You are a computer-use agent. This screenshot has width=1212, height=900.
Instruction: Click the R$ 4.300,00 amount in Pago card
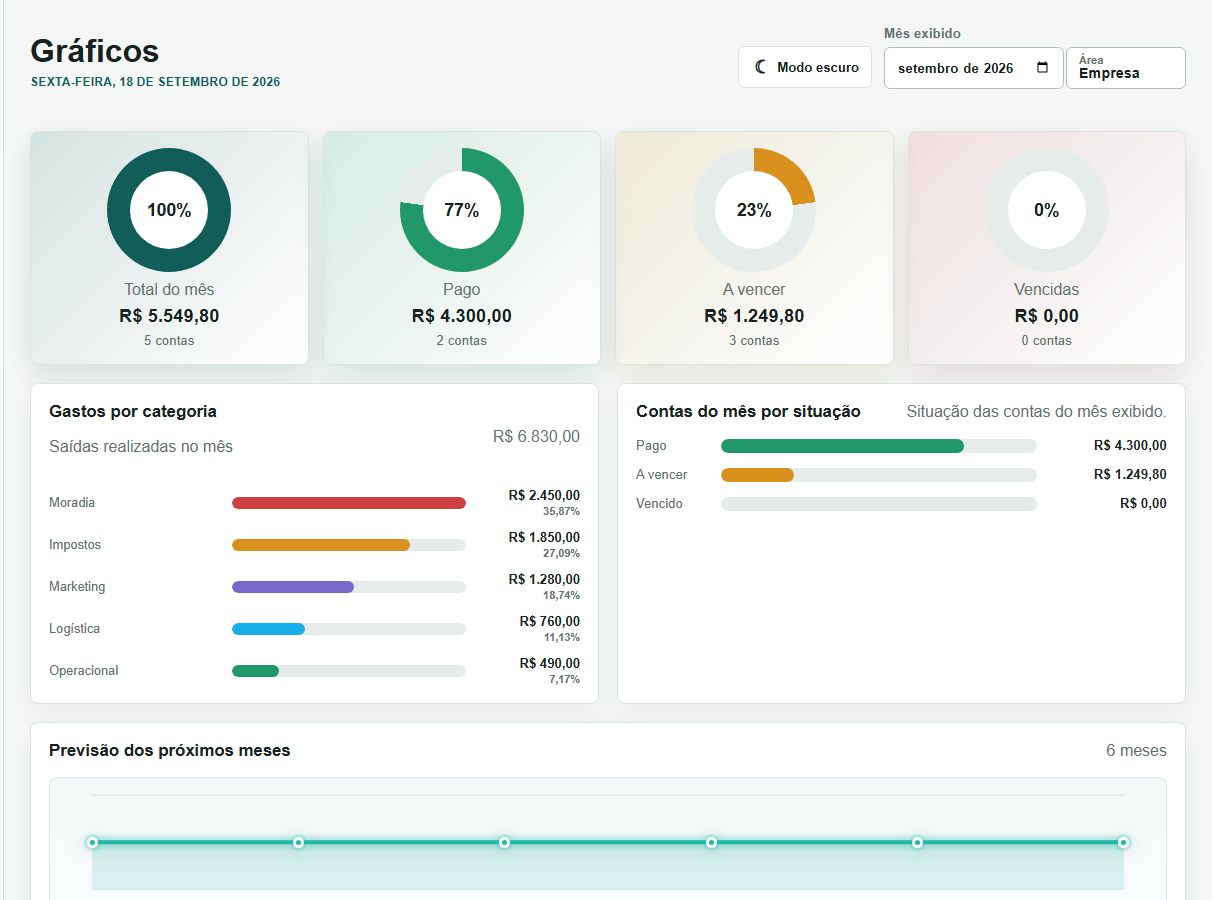point(462,316)
